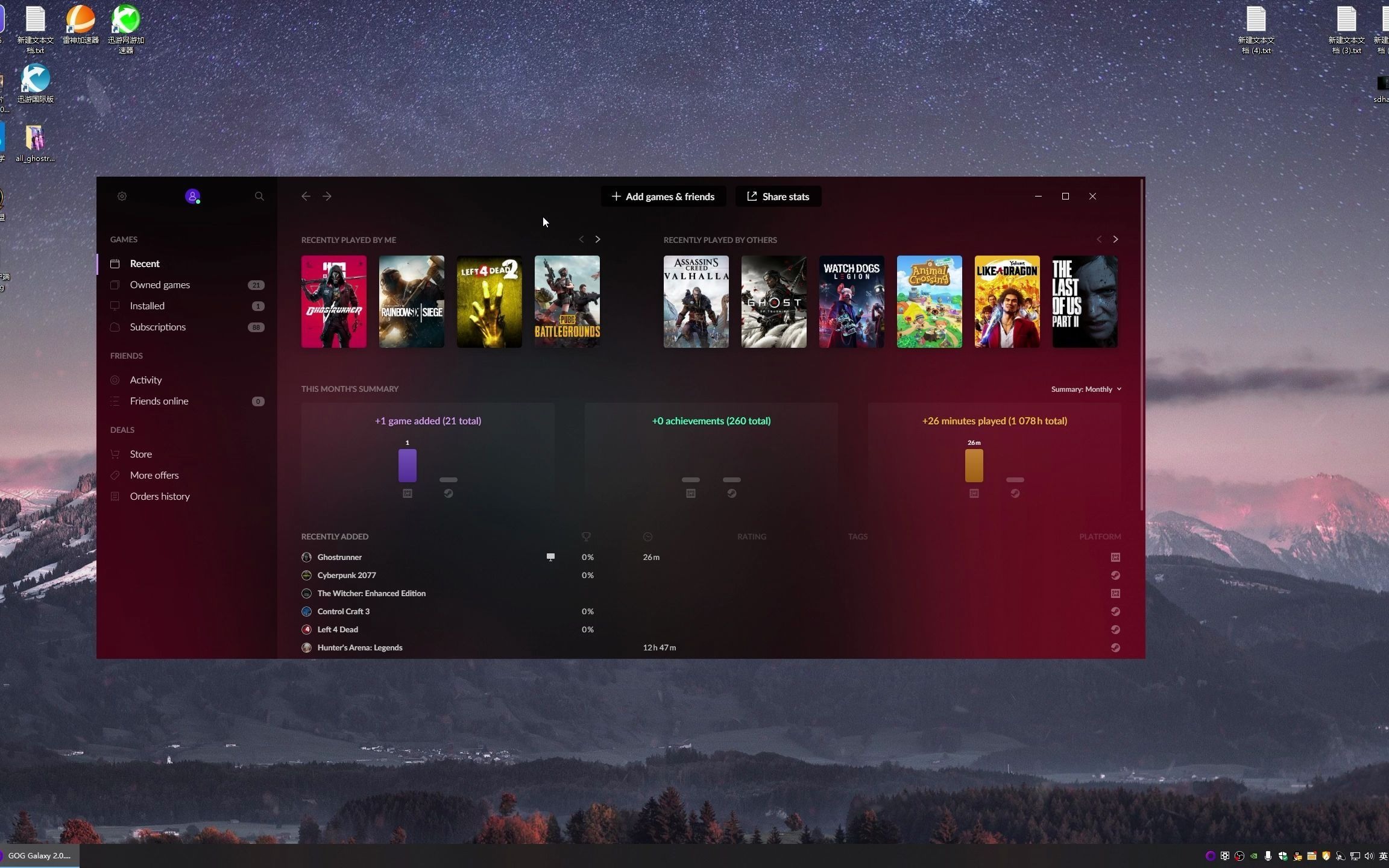
Task: Open Assassin's Creed Valhalla cover
Action: 696,301
